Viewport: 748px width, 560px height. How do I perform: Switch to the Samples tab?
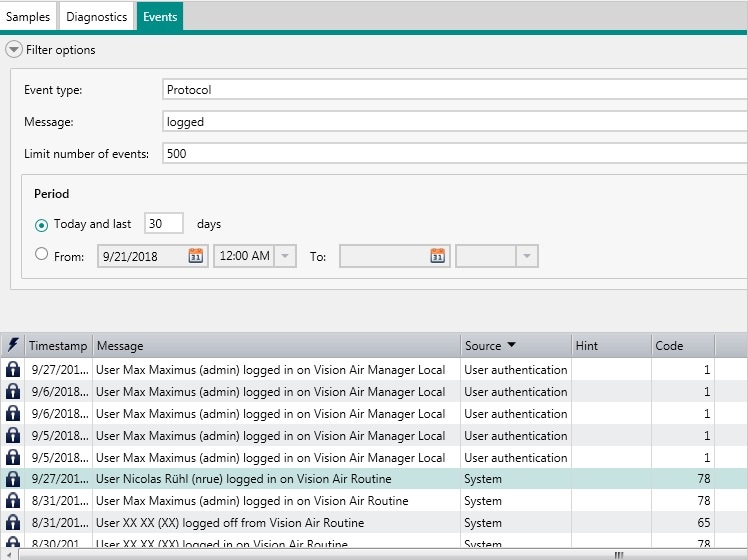tap(28, 17)
